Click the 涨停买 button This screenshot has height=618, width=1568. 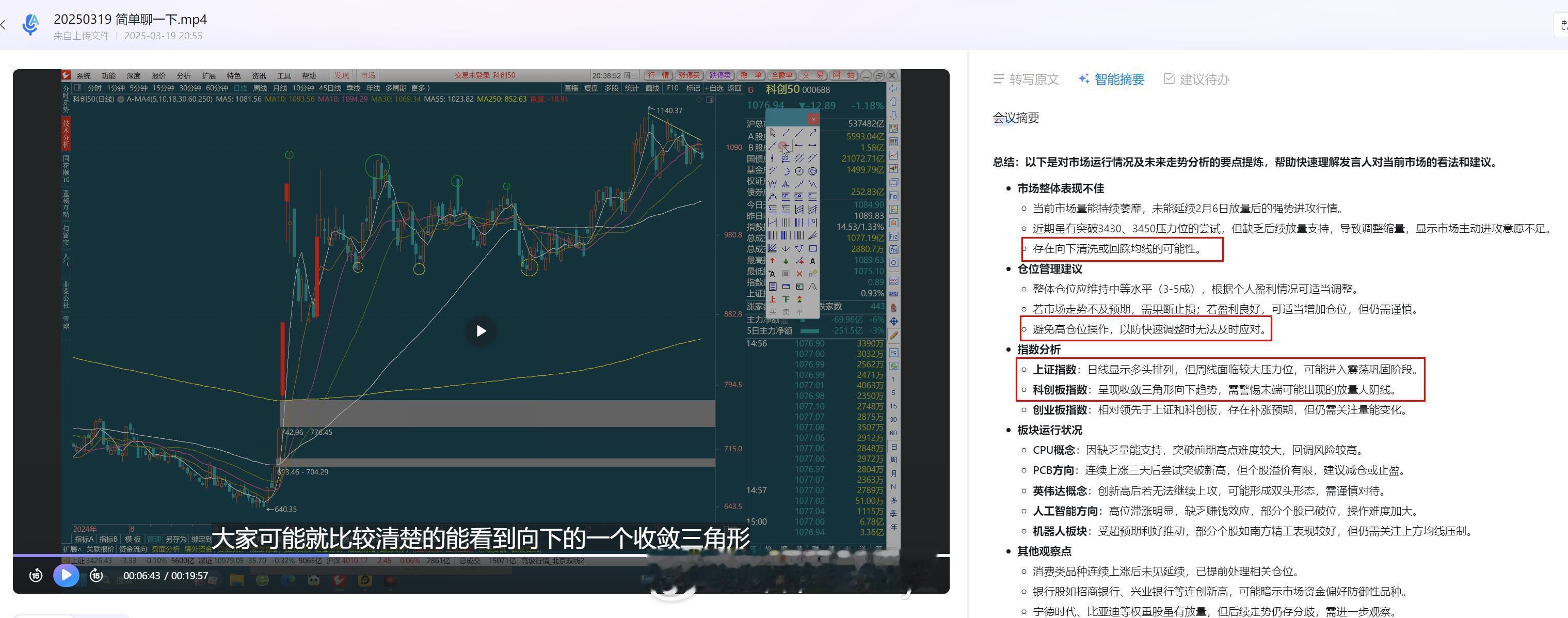click(690, 75)
